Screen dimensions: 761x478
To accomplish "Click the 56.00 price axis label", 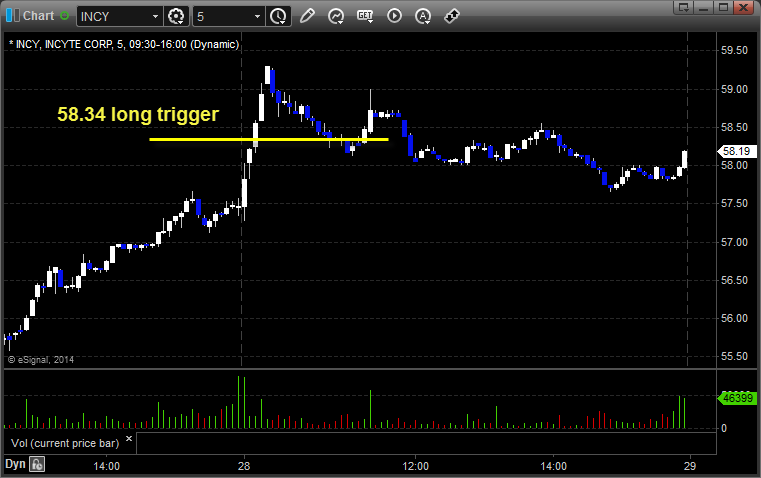I will pos(734,318).
